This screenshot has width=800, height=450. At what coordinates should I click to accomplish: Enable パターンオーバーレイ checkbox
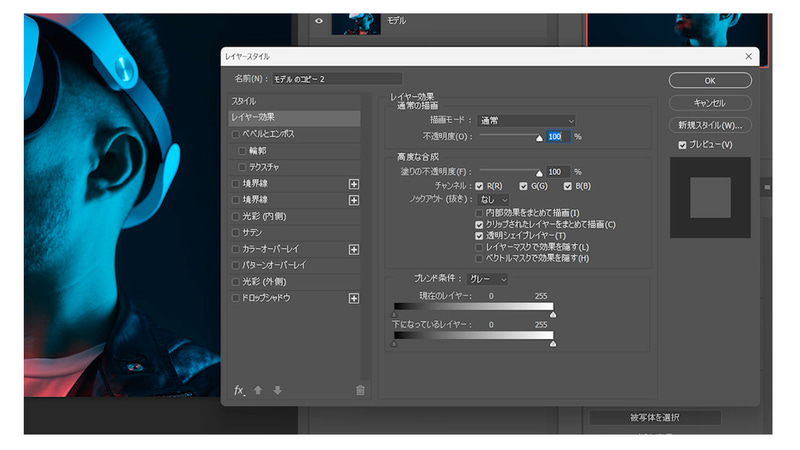click(x=236, y=265)
